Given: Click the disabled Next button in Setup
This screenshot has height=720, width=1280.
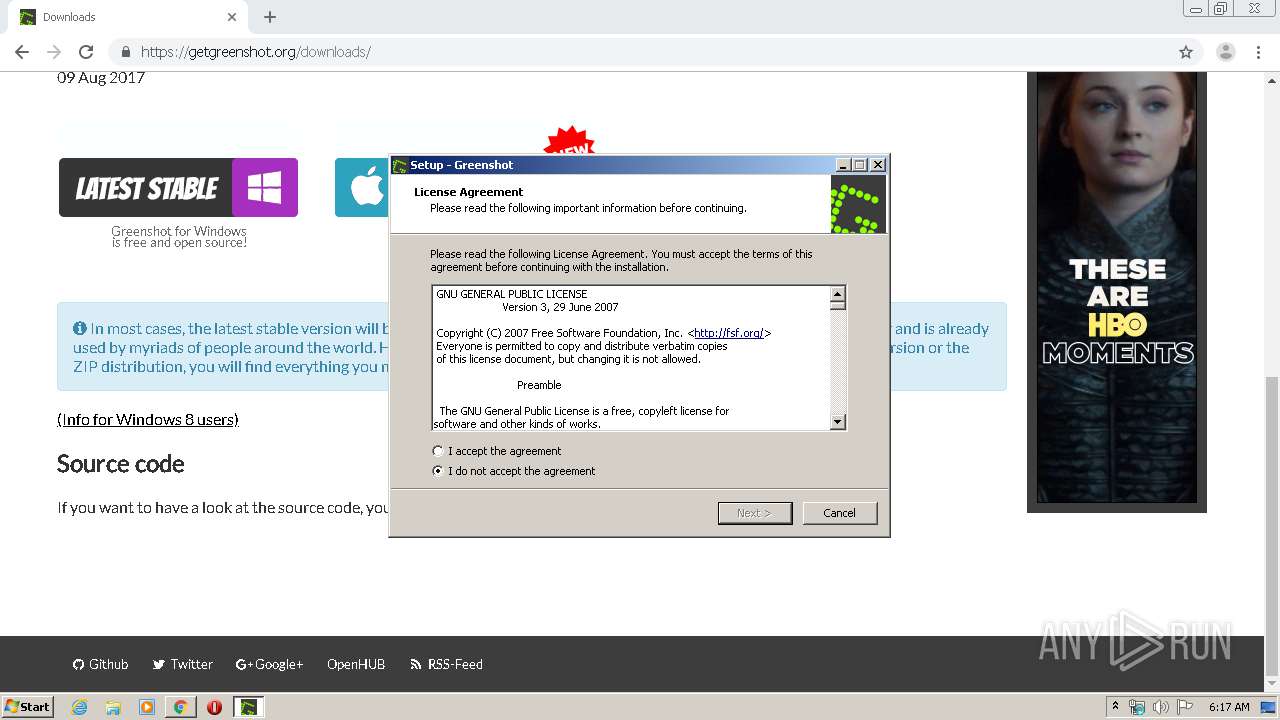Looking at the screenshot, I should click(755, 513).
